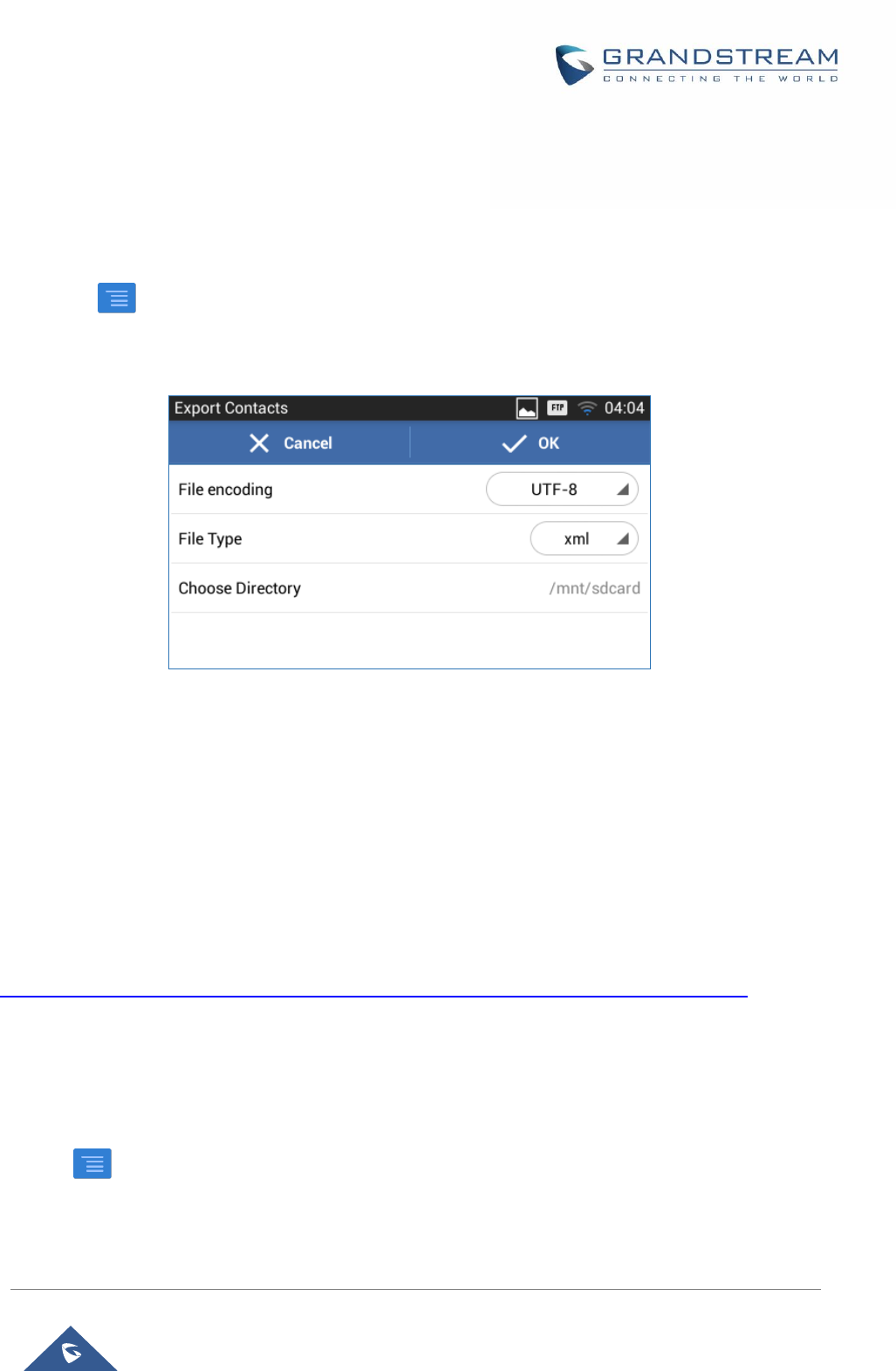Click the 04:04 clock in status bar
Viewport: 896px width, 1371px height.
pos(625,408)
